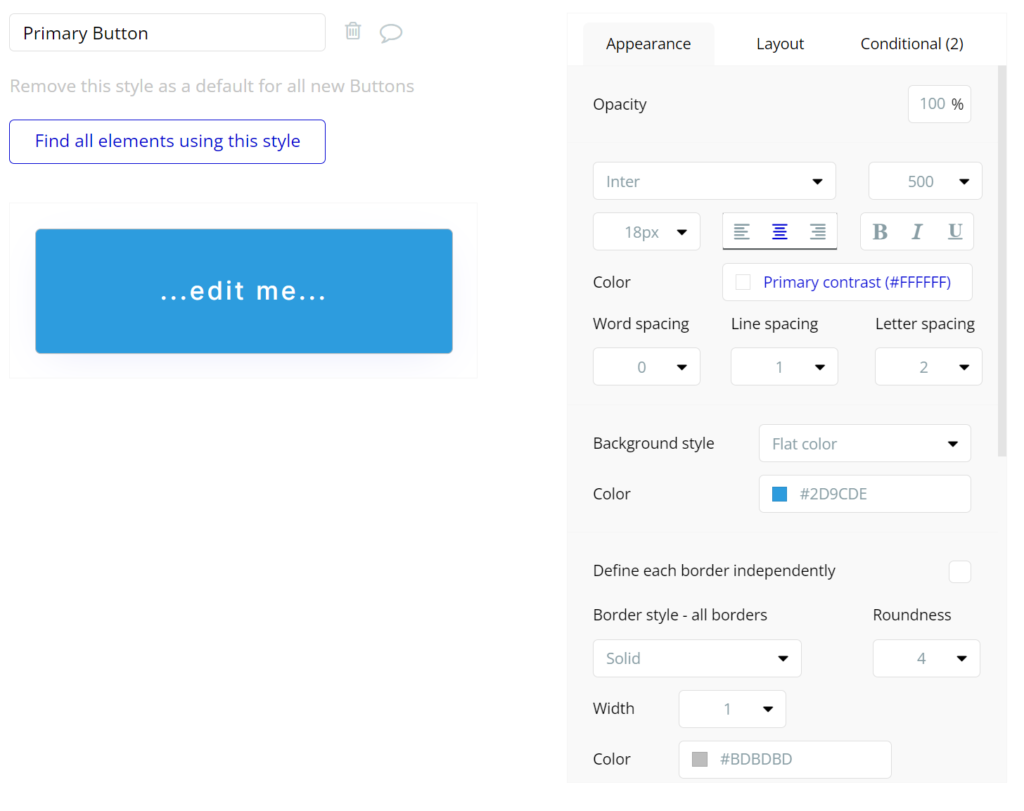Align text right
This screenshot has height=811, width=1024.
coord(818,231)
